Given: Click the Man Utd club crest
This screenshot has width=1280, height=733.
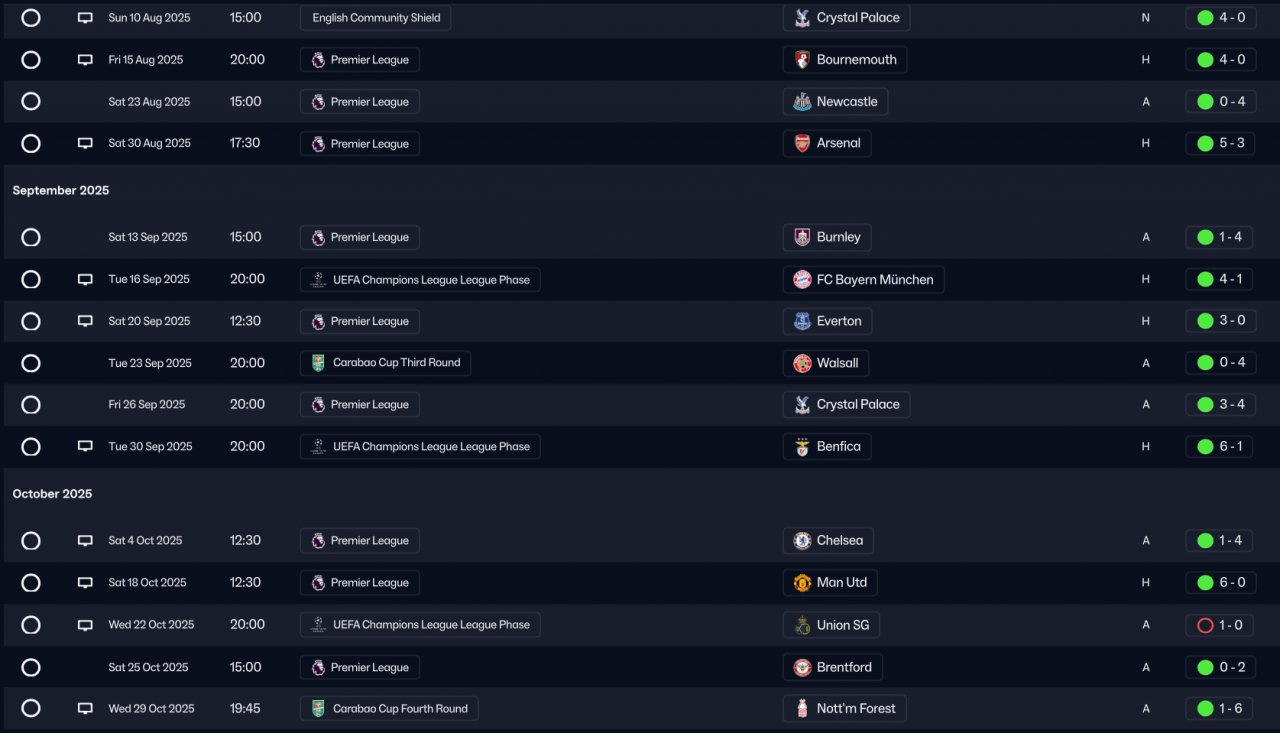Looking at the screenshot, I should coord(802,583).
